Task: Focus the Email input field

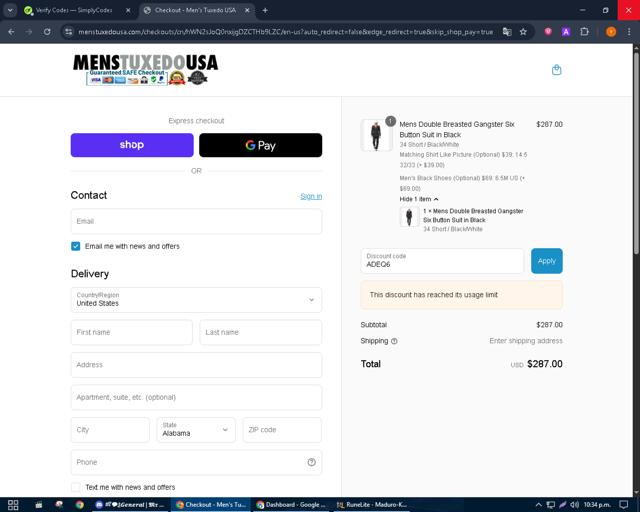Action: click(x=196, y=221)
